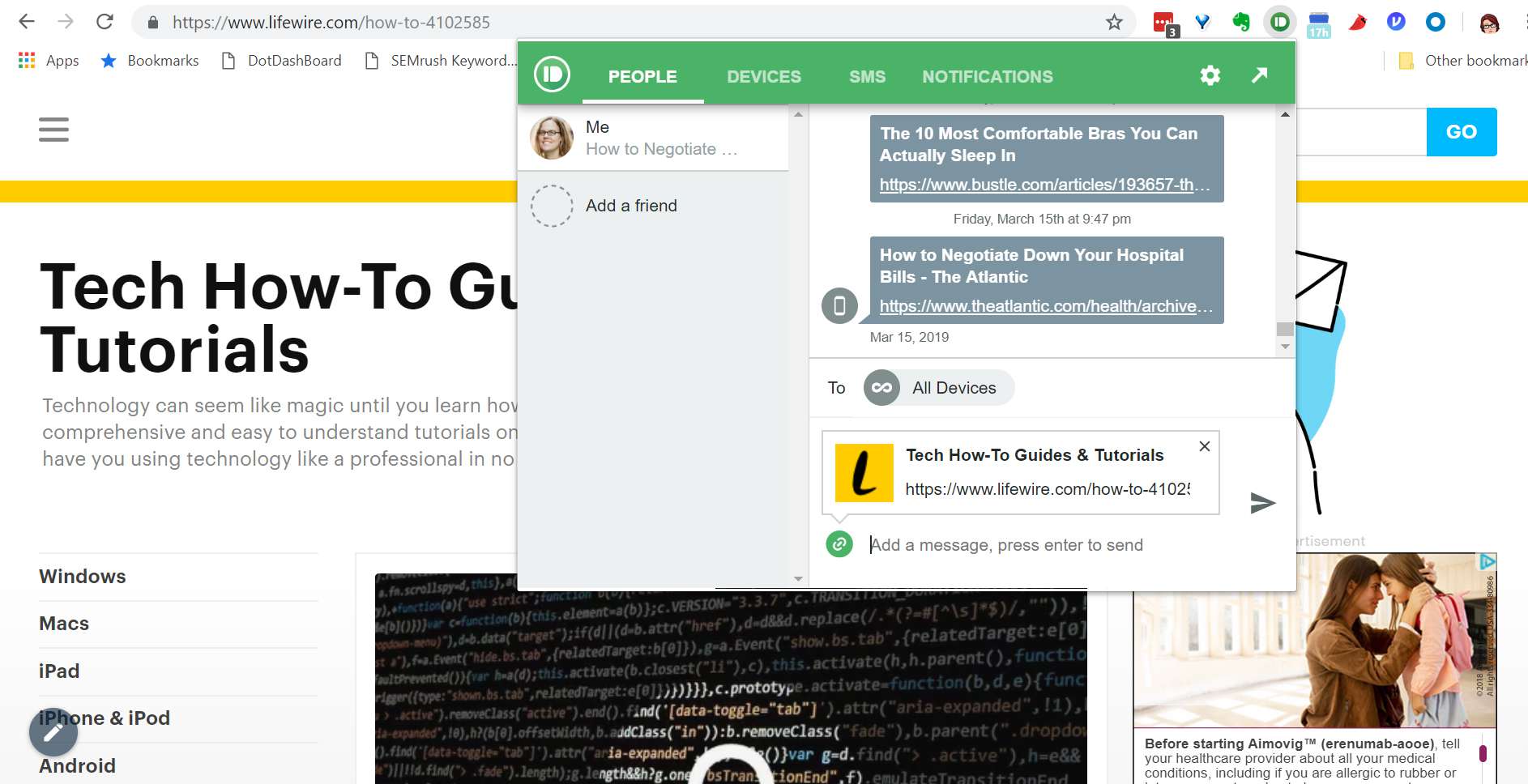This screenshot has height=784, width=1528.
Task: Open the Chrome profile avatar
Action: pos(1489,23)
